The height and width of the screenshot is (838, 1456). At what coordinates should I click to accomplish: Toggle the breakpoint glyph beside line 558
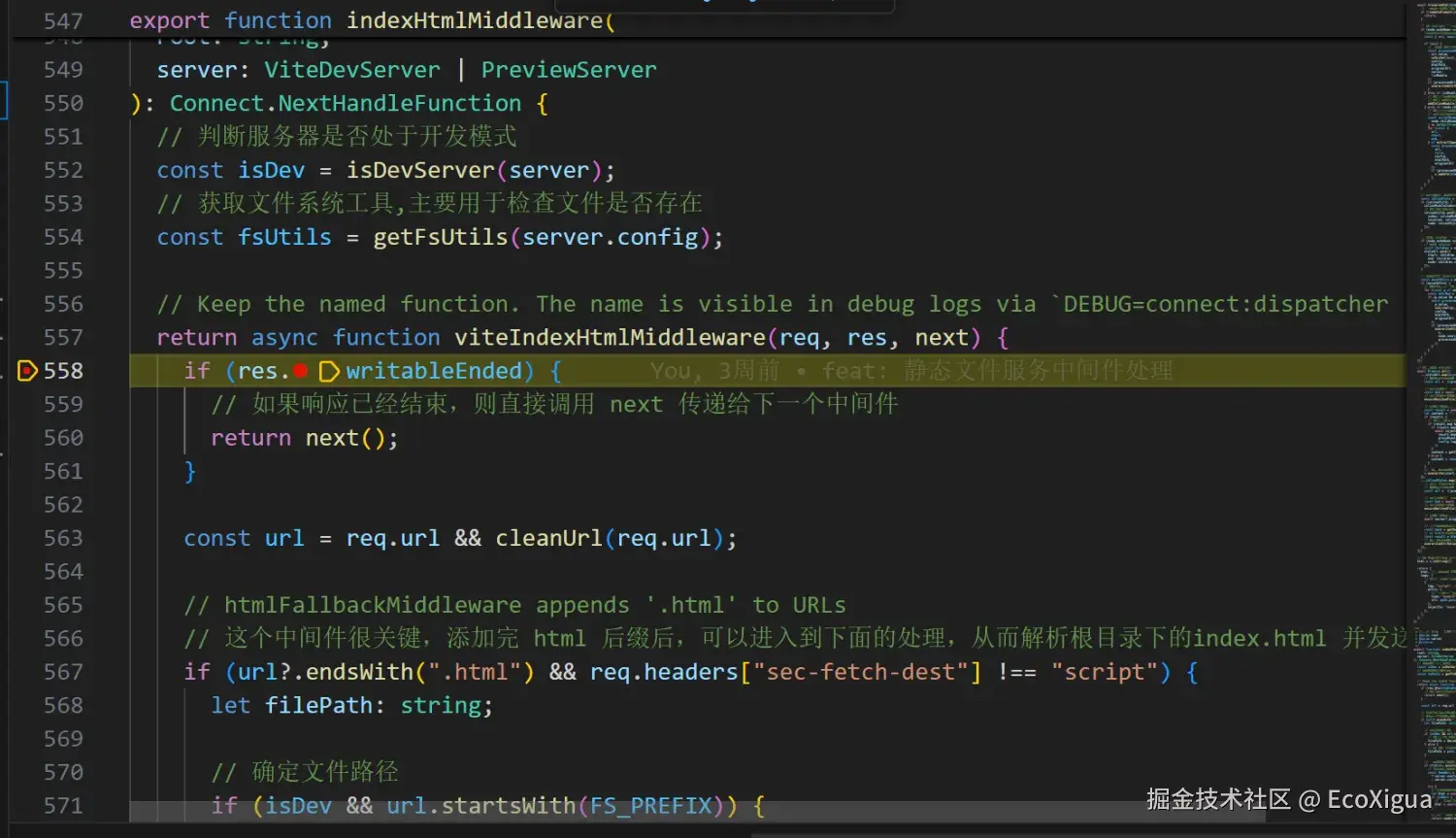click(27, 371)
